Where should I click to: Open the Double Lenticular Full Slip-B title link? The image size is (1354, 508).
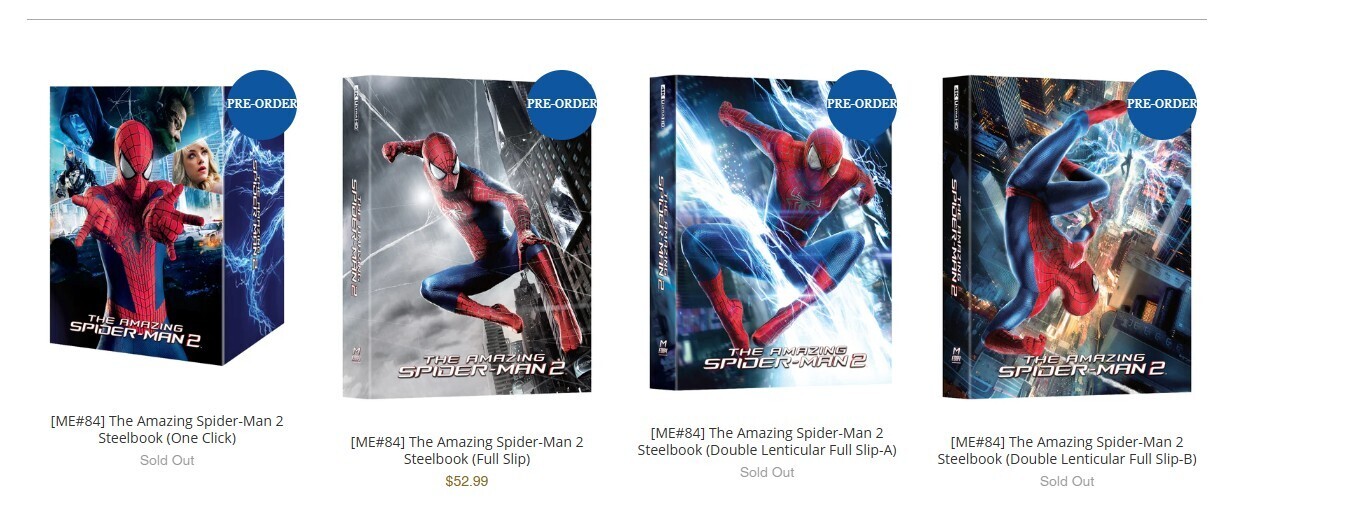[1067, 451]
